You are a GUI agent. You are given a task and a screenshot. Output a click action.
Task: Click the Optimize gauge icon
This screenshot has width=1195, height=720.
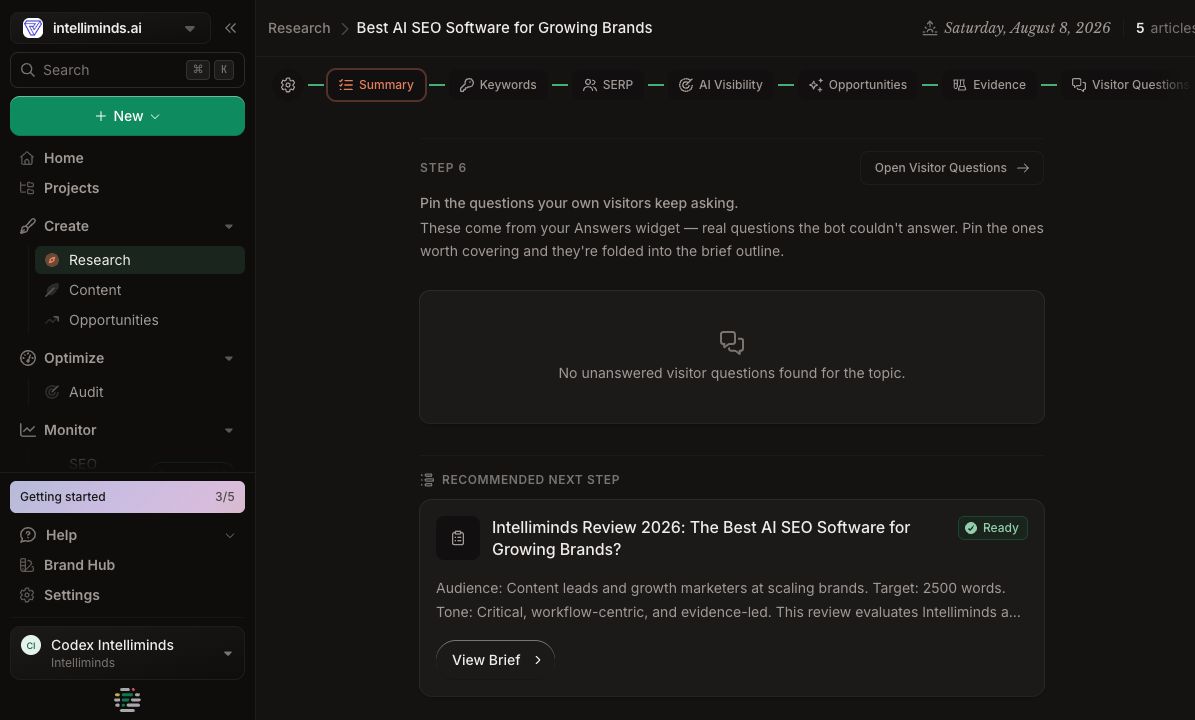point(27,358)
